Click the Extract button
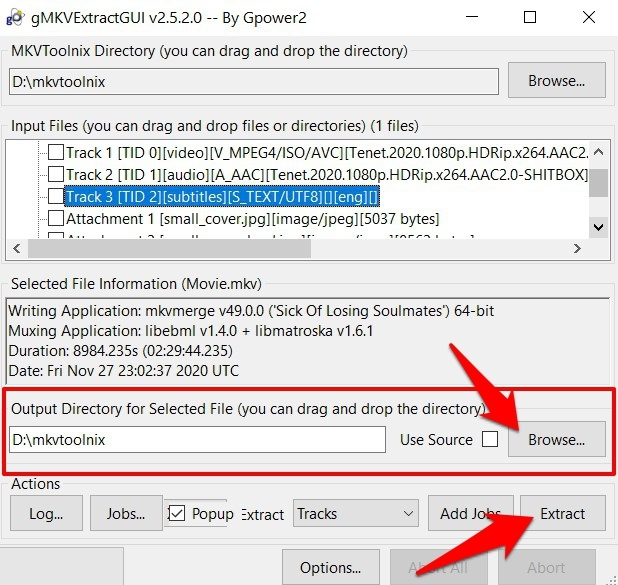Image resolution: width=618 pixels, height=585 pixels. pos(563,513)
